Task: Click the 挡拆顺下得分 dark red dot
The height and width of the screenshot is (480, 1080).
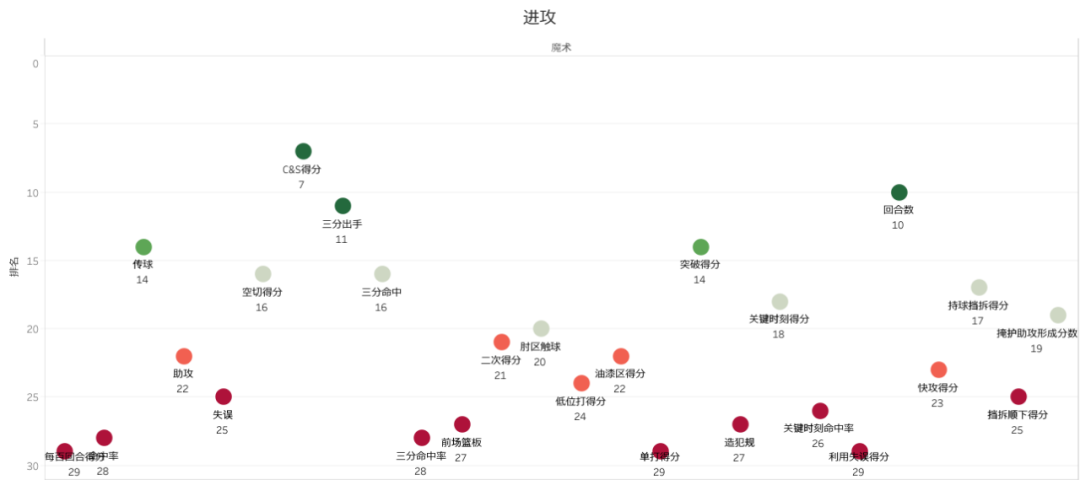Action: [x=1018, y=397]
